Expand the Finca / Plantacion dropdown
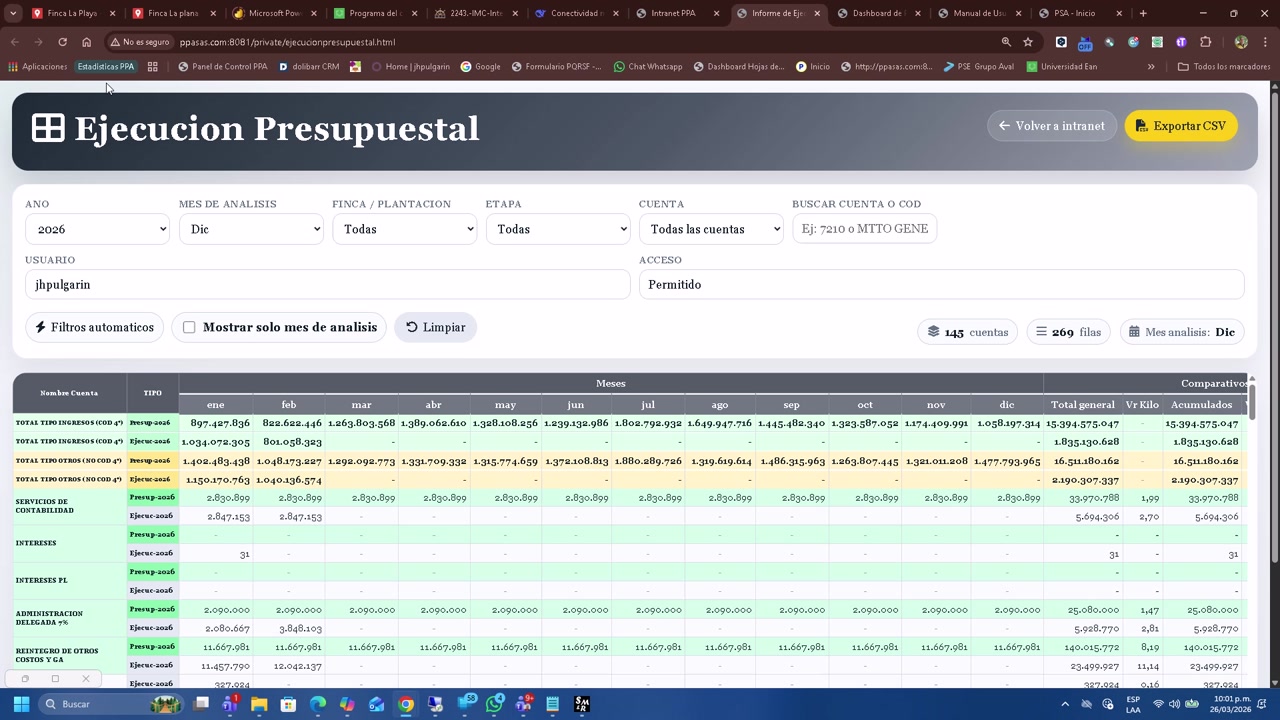1280x720 pixels. 404,229
